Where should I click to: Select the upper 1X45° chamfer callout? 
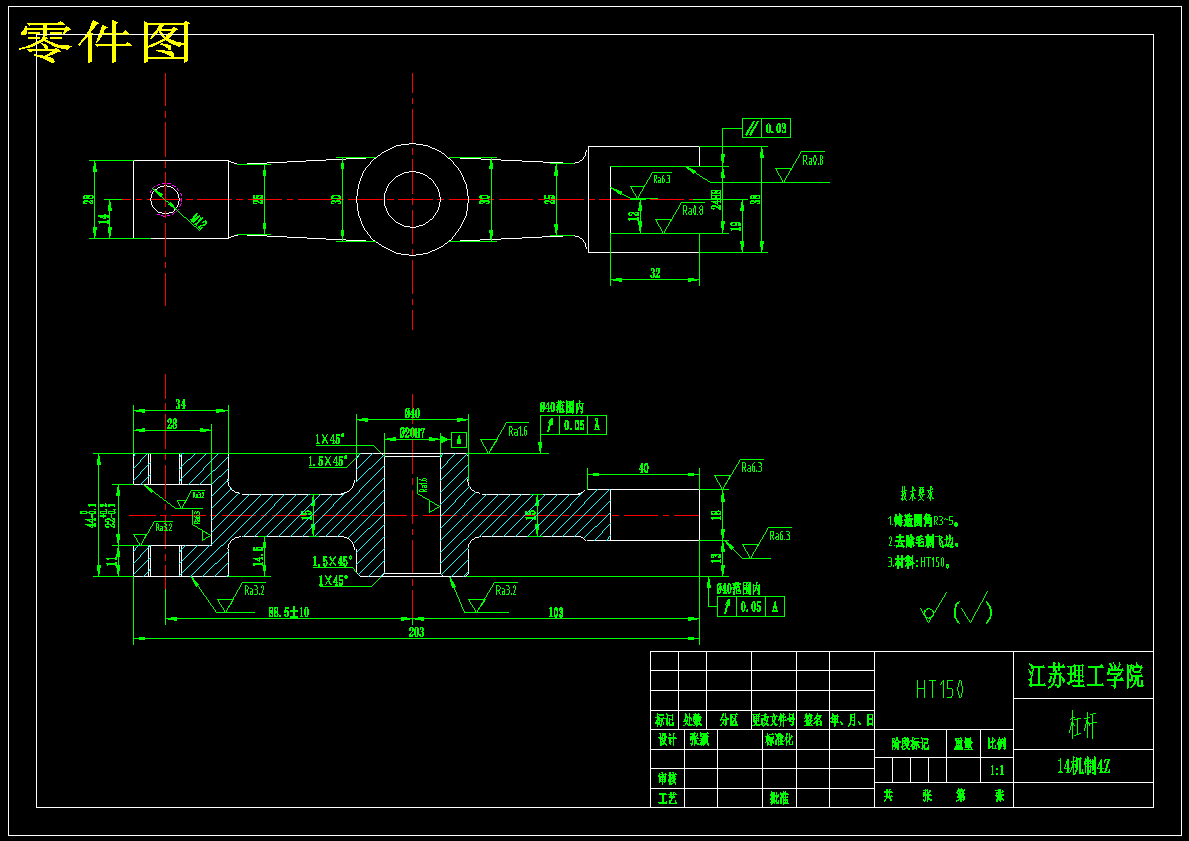[330, 439]
